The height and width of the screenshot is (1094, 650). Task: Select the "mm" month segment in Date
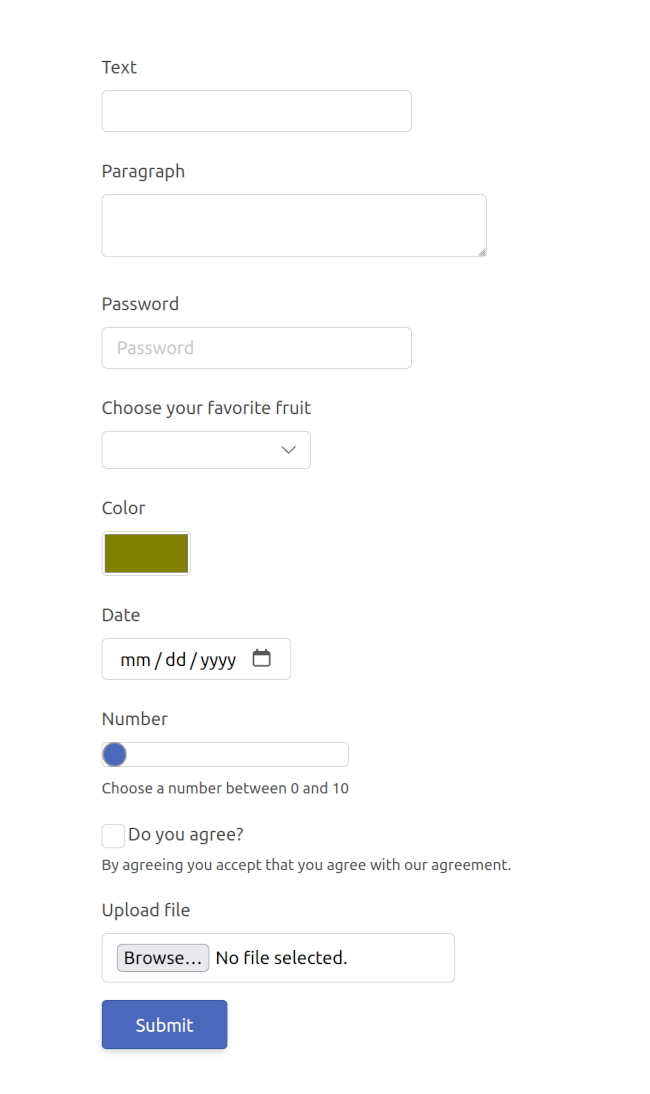pos(135,659)
